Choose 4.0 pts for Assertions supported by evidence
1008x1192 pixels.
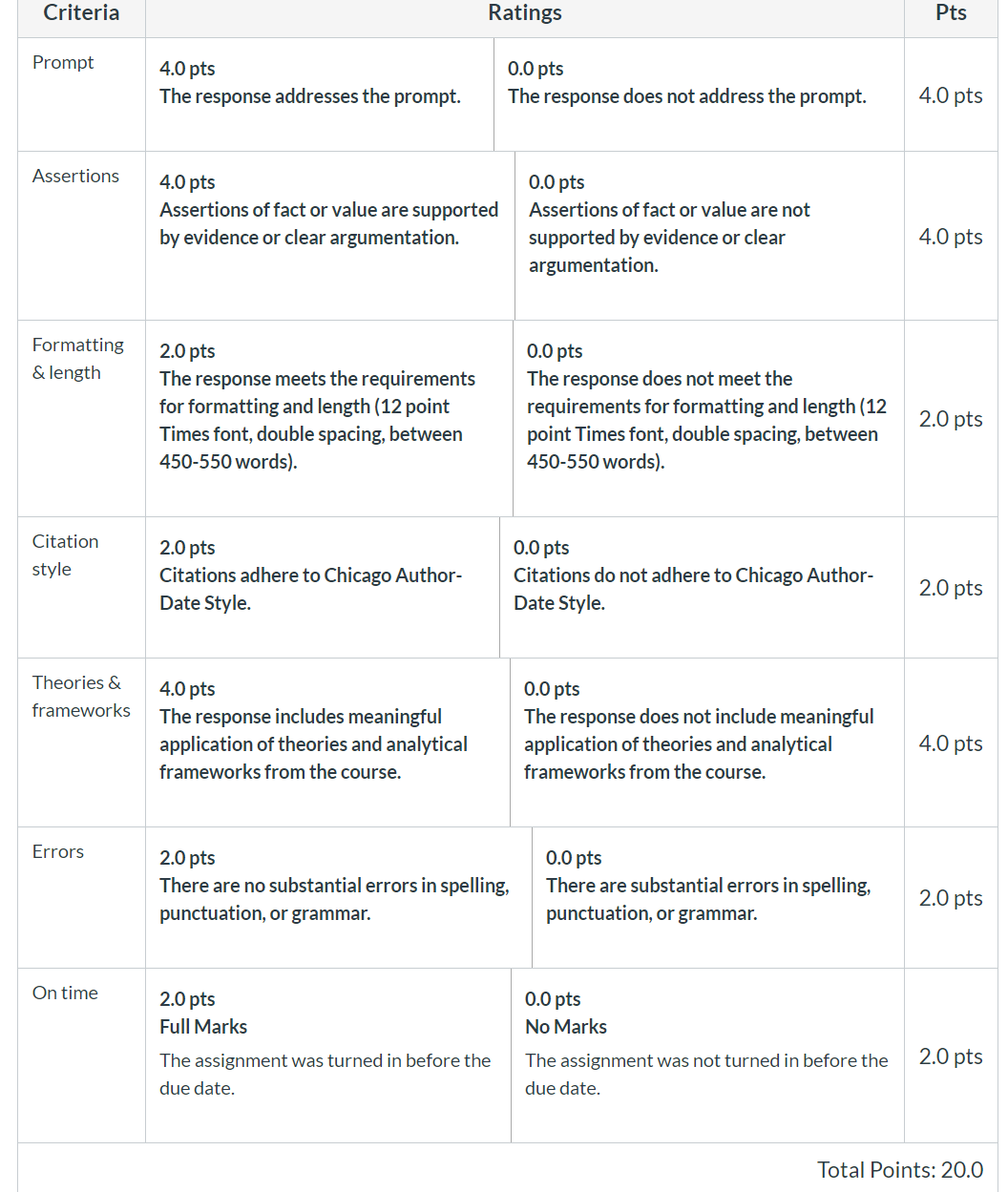(330, 236)
